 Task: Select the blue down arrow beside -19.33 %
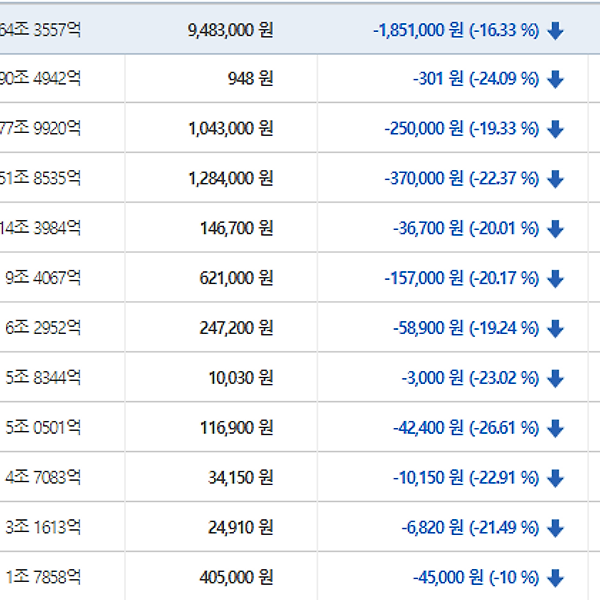(x=556, y=129)
